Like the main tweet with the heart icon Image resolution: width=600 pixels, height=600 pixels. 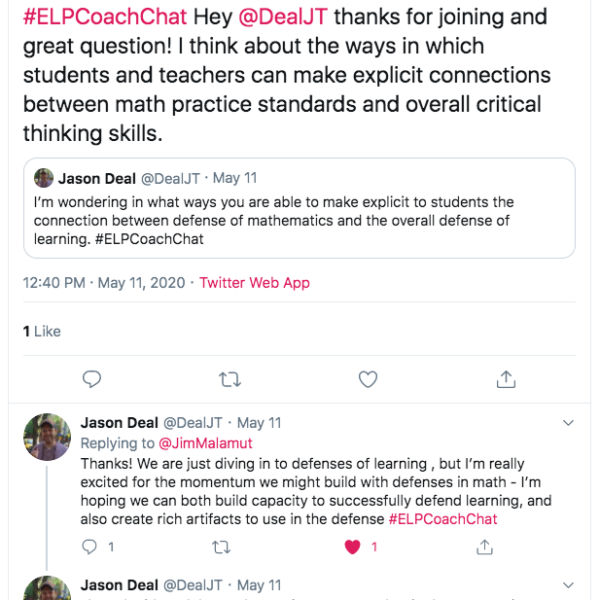point(368,379)
